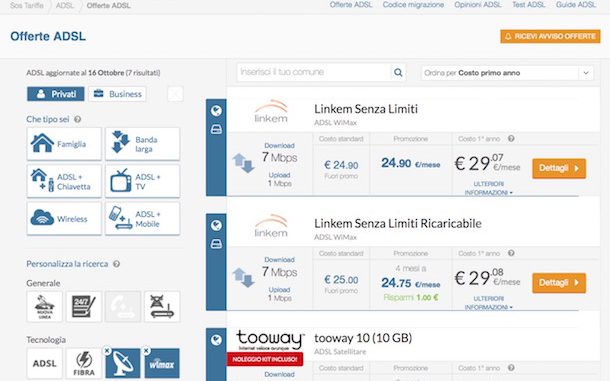Remove the satellite technology filter
610x381 pixels.
107,351
